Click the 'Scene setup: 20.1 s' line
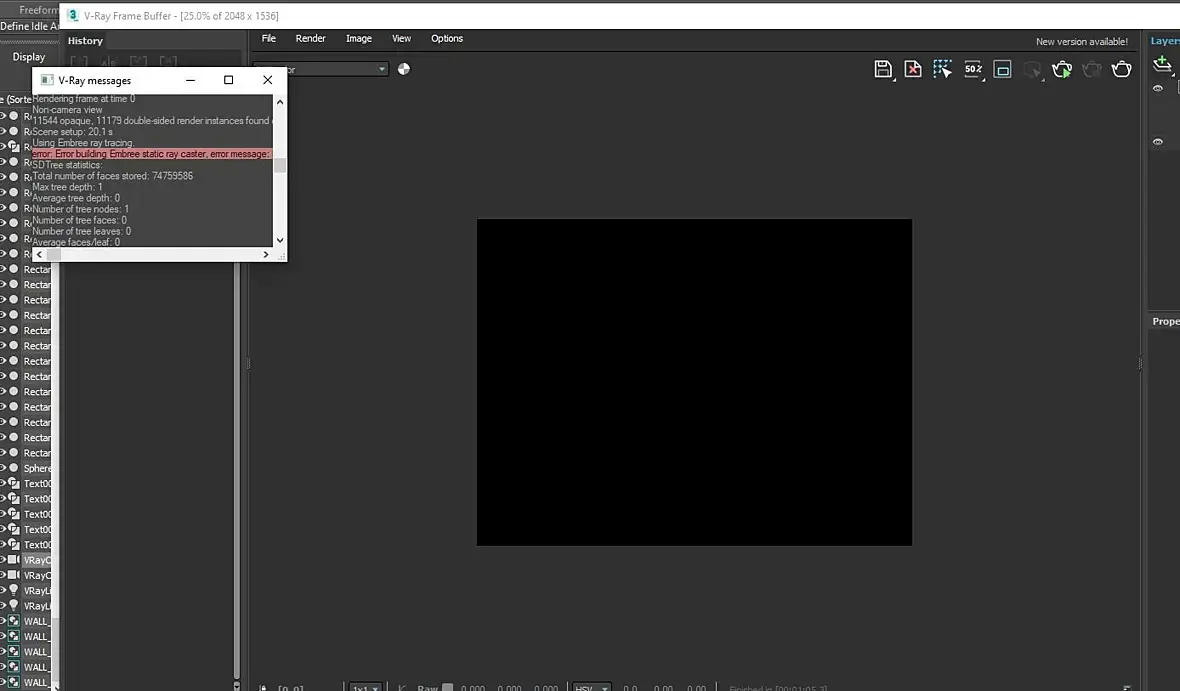 point(72,132)
